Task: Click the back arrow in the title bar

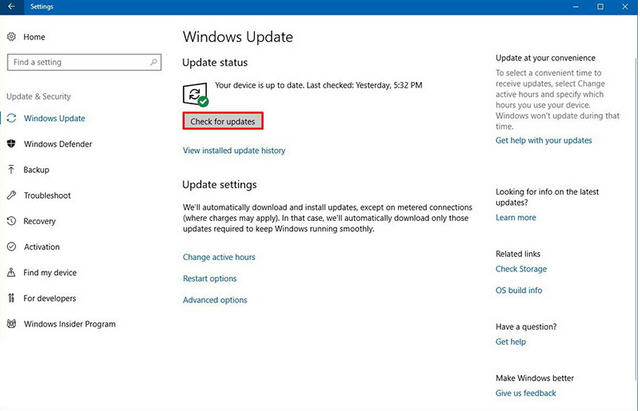Action: pyautogui.click(x=11, y=7)
